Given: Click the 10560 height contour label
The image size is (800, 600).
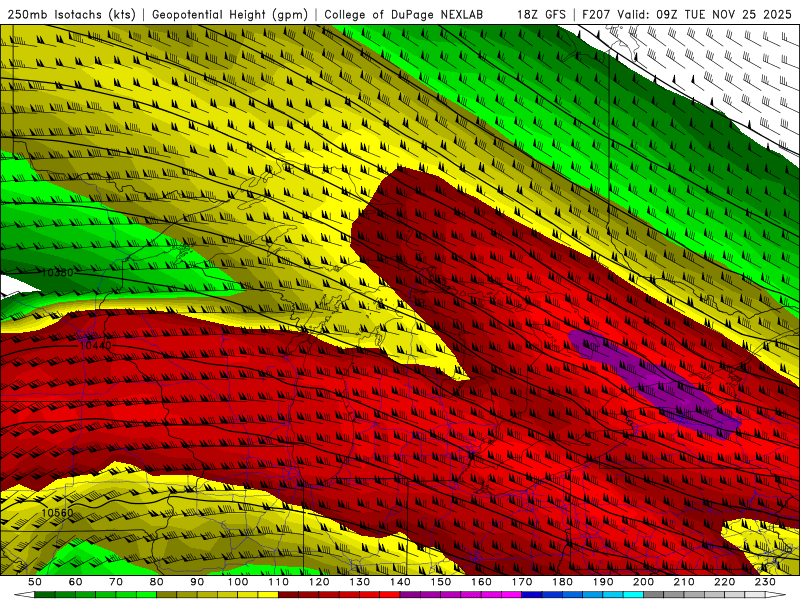Looking at the screenshot, I should click(57, 513).
